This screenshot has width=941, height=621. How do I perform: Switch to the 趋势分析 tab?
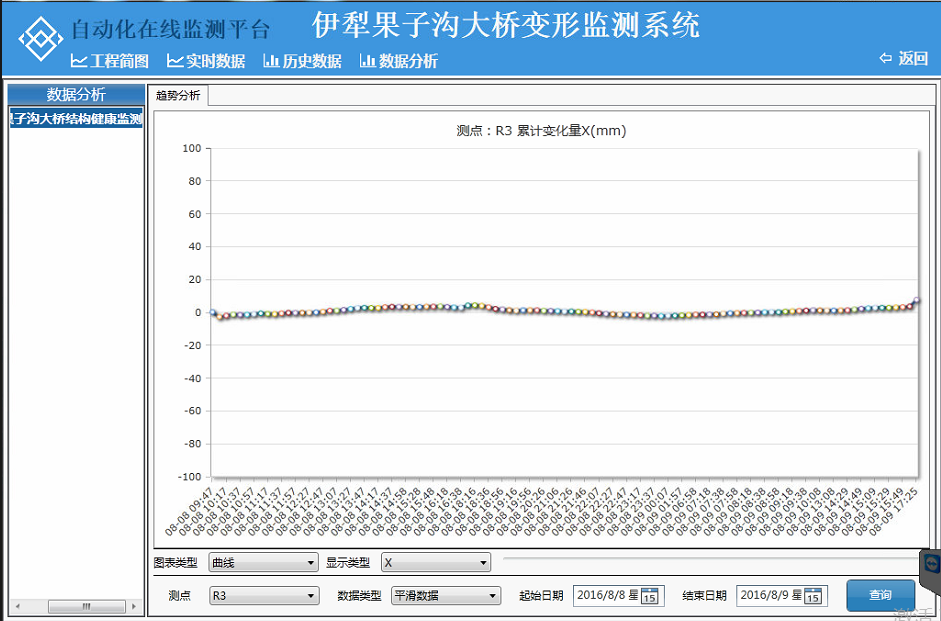click(x=178, y=96)
